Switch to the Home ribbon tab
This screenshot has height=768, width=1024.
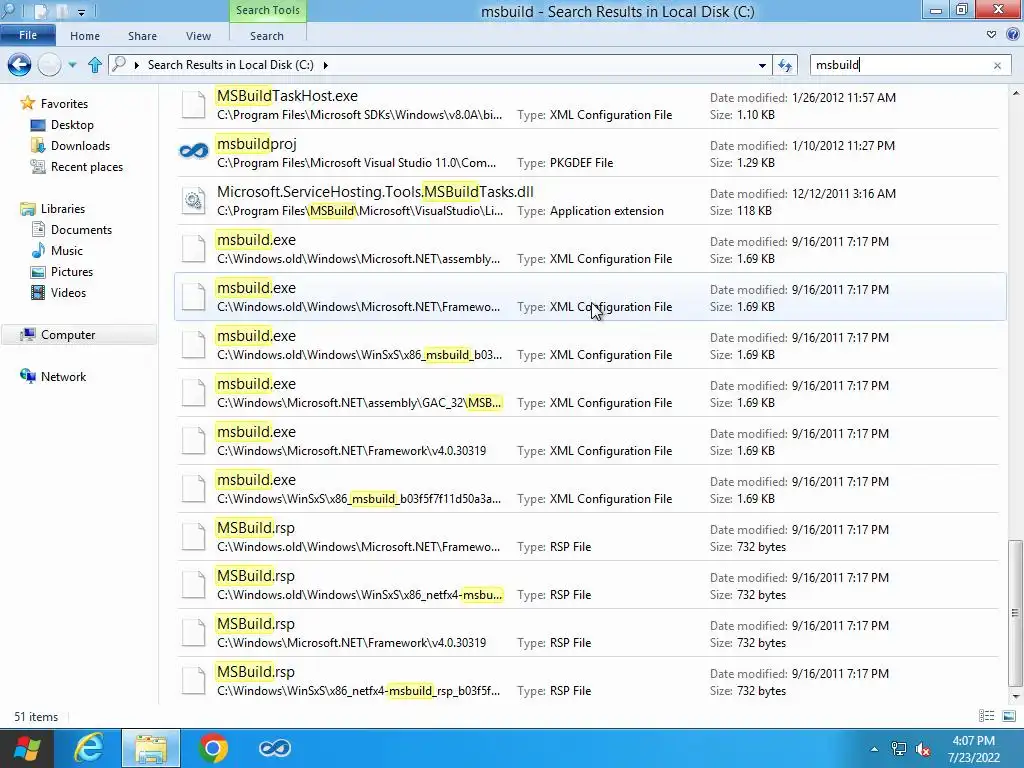pos(85,36)
